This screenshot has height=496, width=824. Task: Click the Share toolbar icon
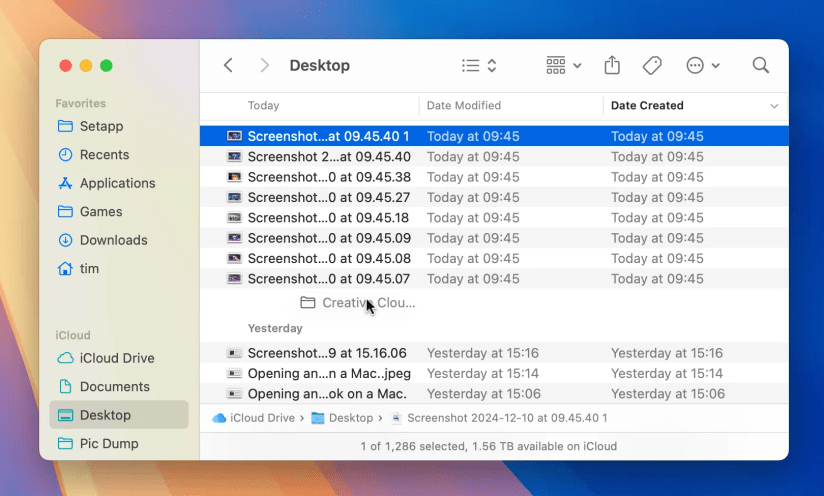click(x=612, y=65)
